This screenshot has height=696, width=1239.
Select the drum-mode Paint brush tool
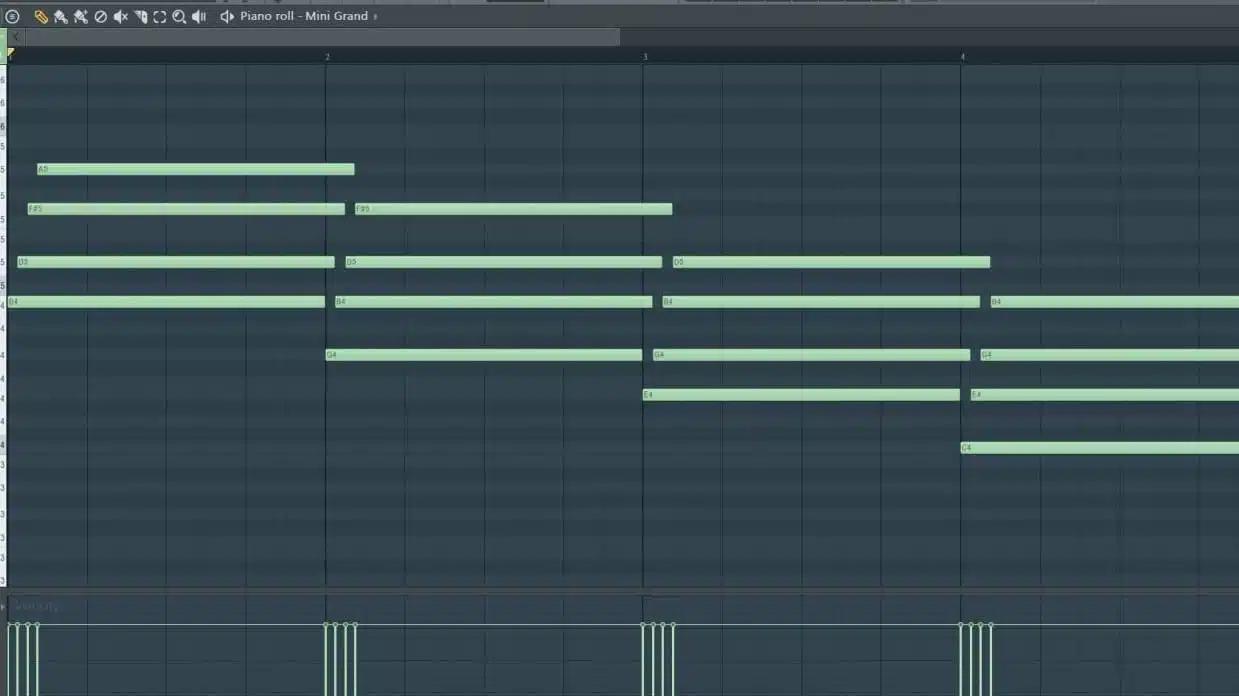point(81,16)
